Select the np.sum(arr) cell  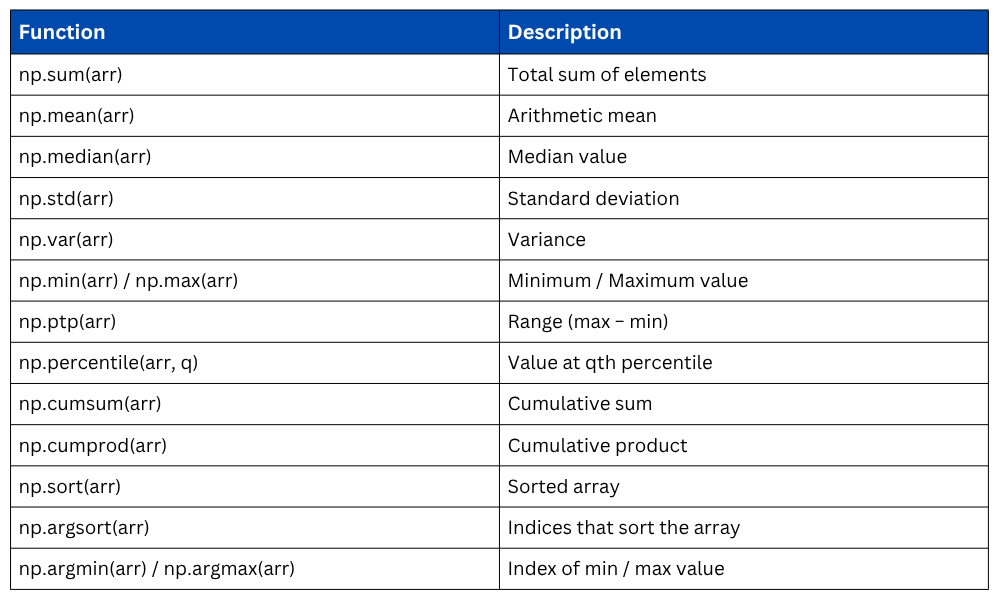71,75
